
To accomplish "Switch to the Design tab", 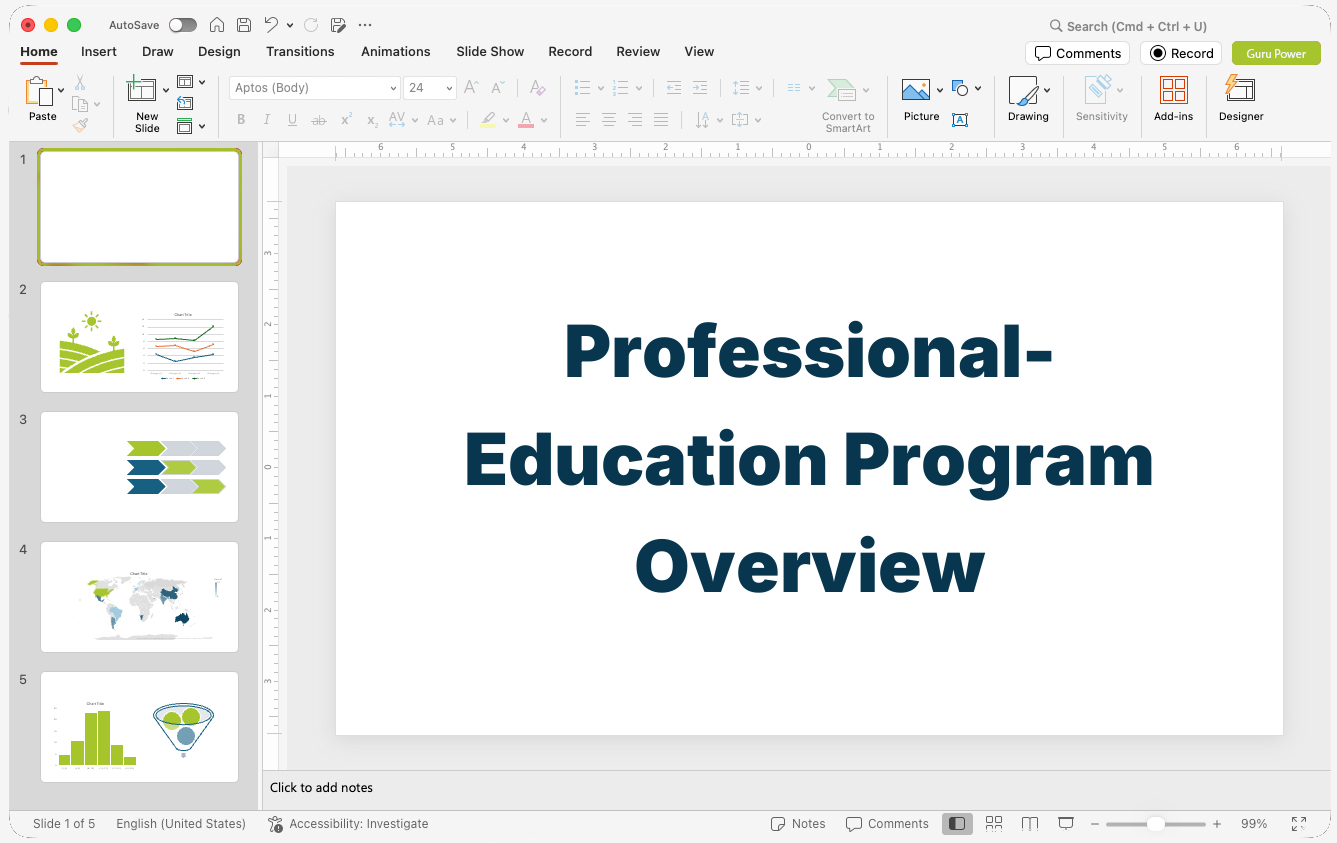I will (219, 51).
